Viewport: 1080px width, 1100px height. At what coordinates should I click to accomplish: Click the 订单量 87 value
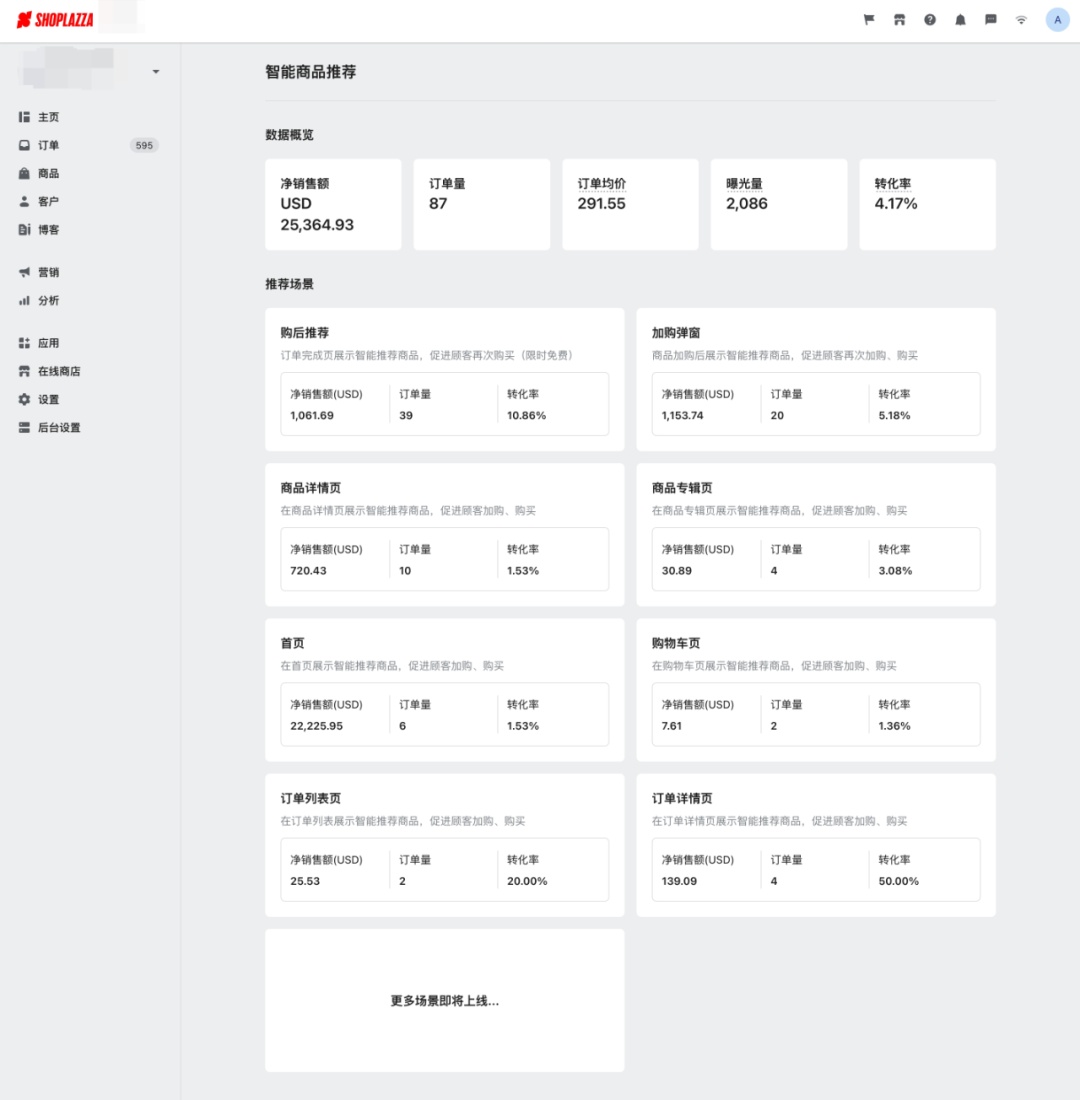438,203
